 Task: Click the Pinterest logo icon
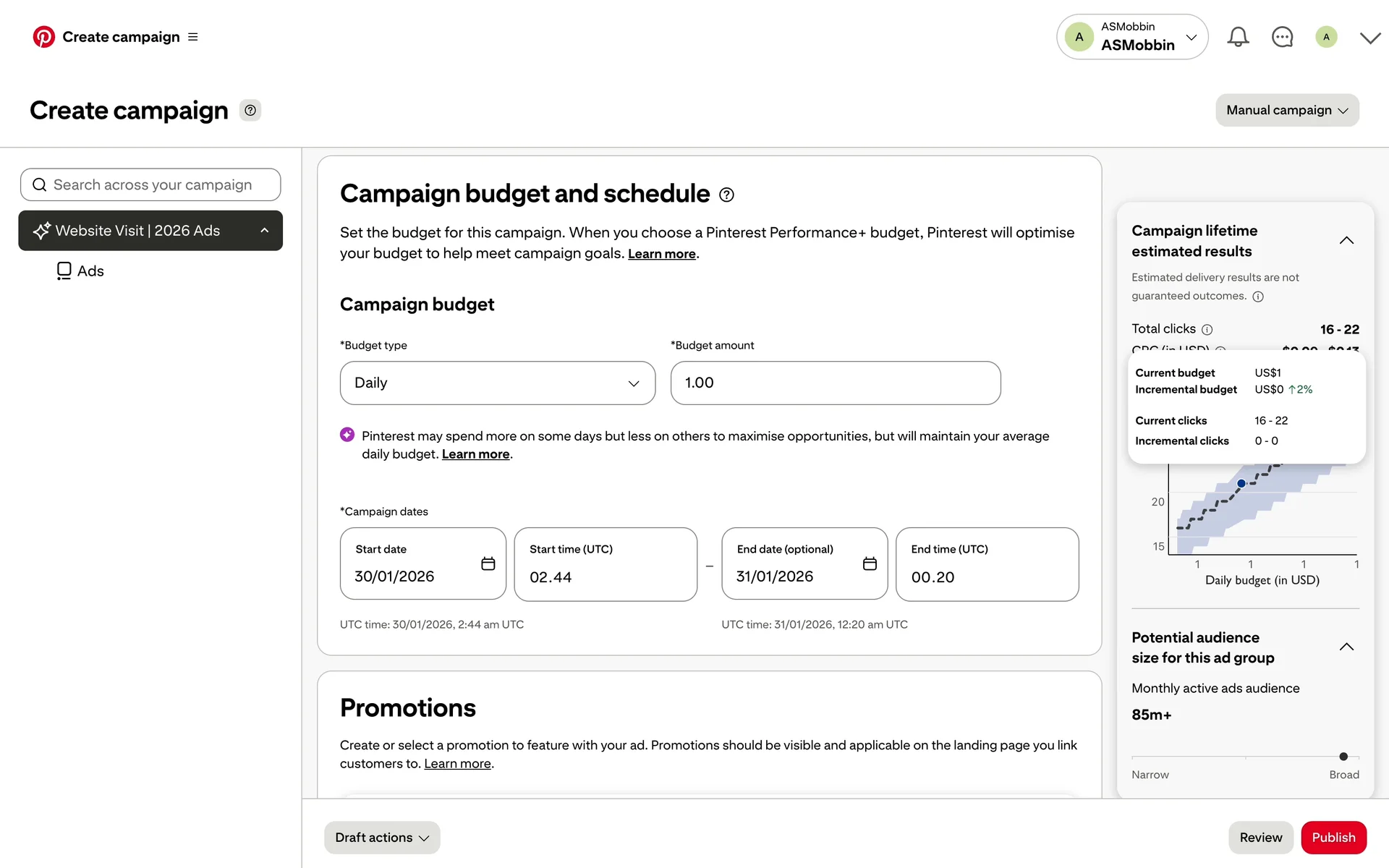point(44,37)
